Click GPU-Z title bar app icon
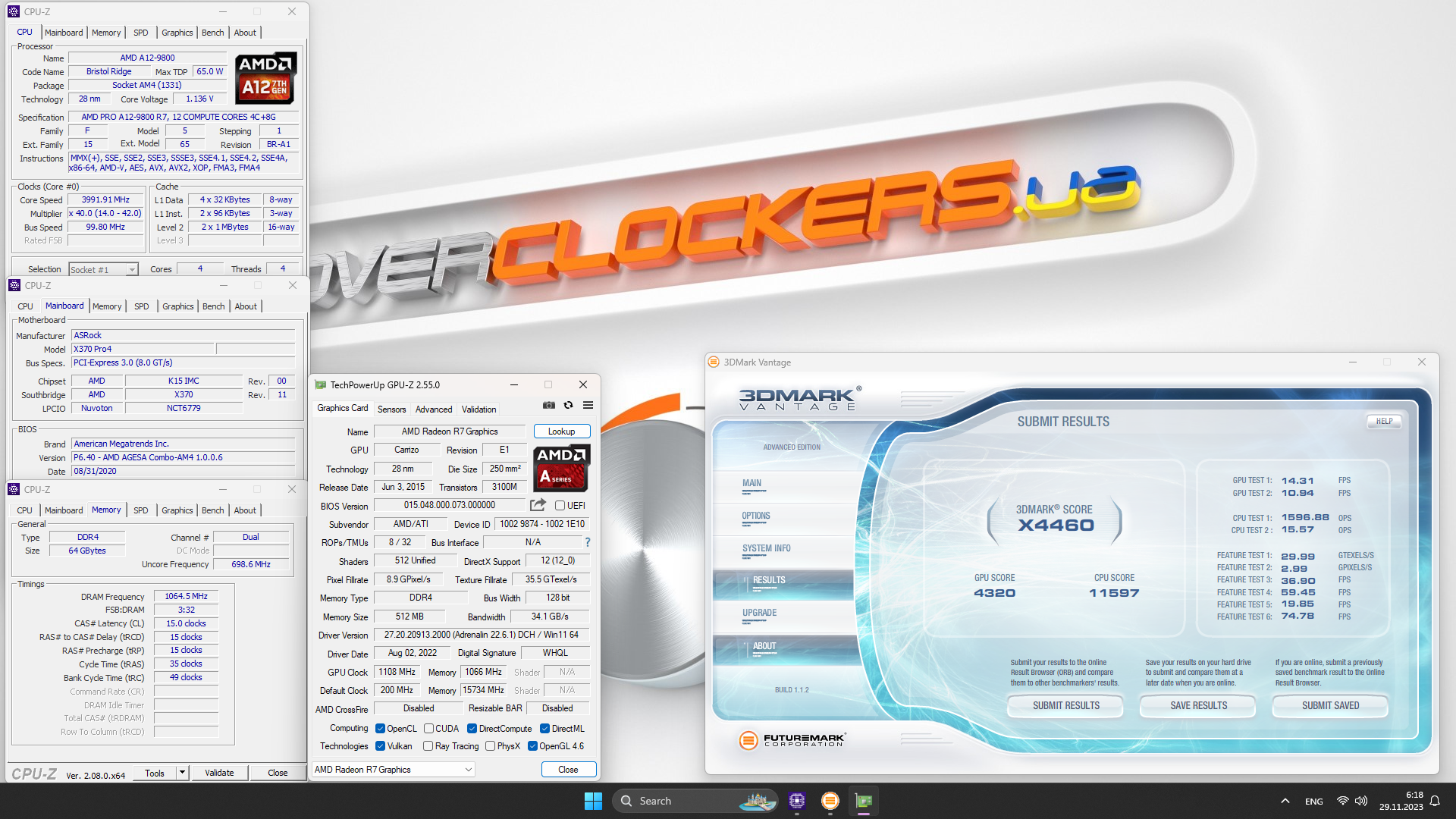 (x=321, y=384)
